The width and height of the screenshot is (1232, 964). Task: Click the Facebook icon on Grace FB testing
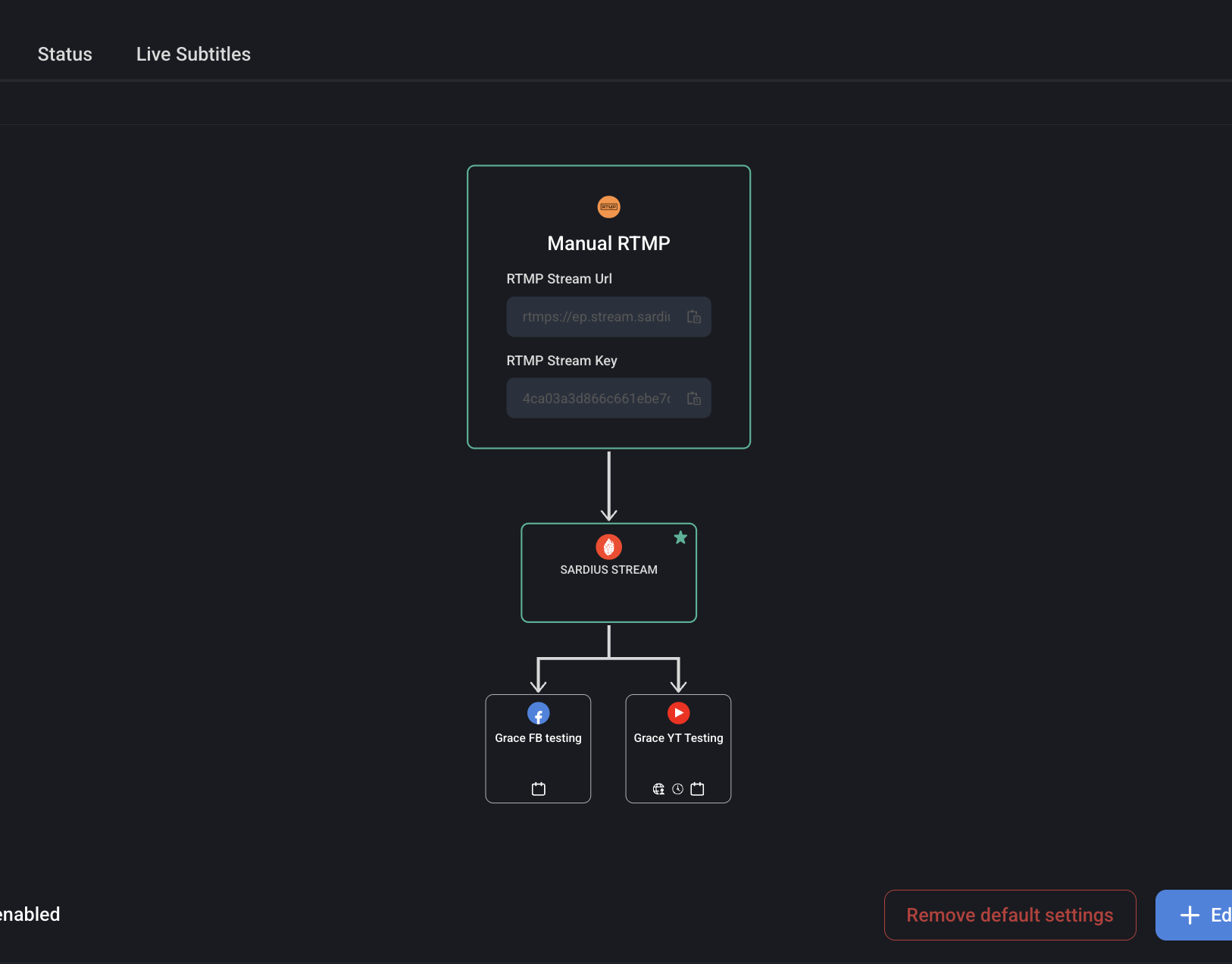(538, 713)
